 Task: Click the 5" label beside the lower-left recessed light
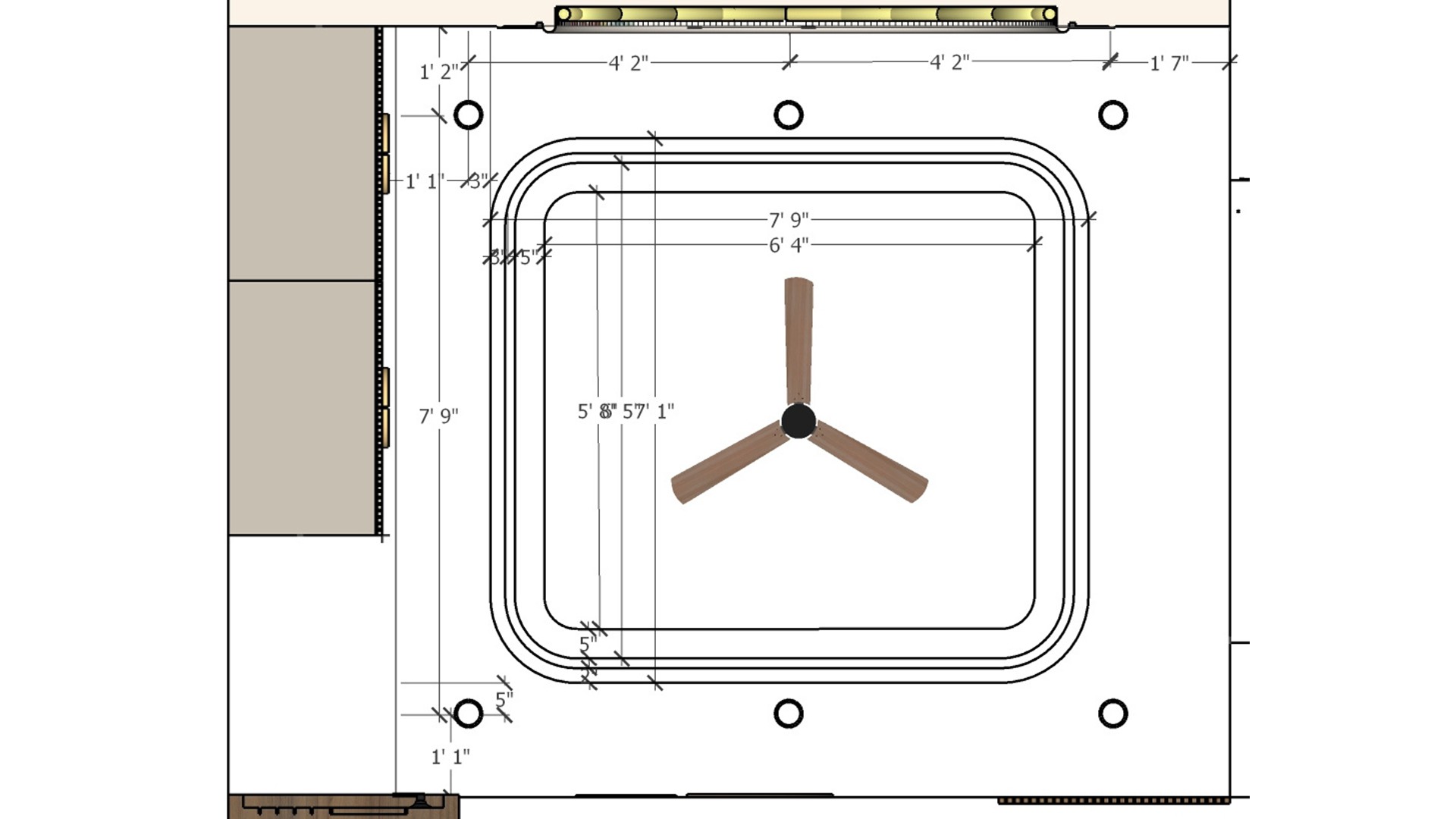click(x=504, y=699)
